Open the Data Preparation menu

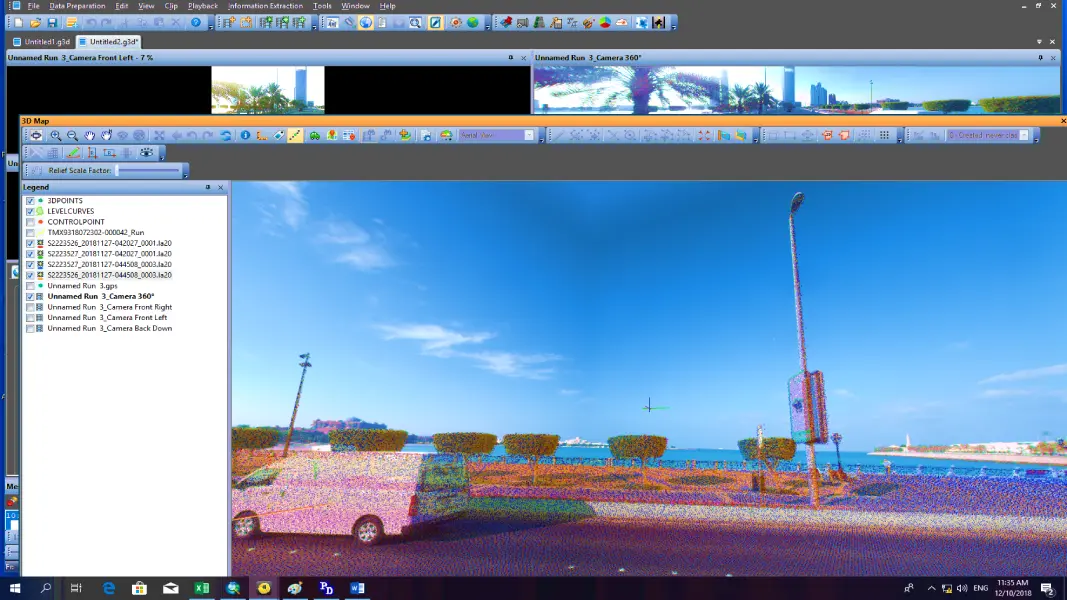[77, 6]
